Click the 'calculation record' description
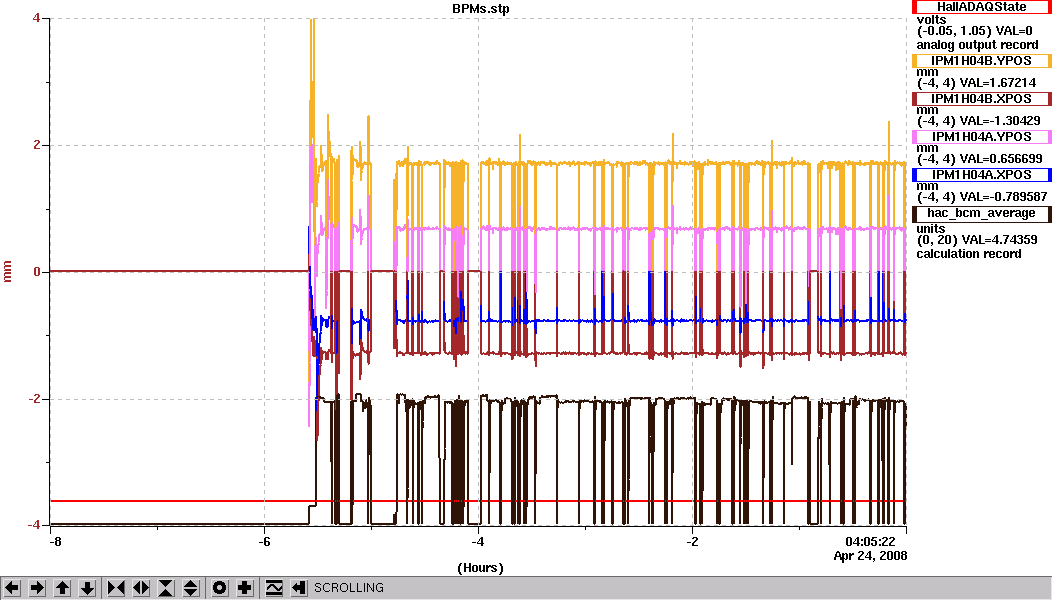Image resolution: width=1052 pixels, height=600 pixels. tap(969, 254)
